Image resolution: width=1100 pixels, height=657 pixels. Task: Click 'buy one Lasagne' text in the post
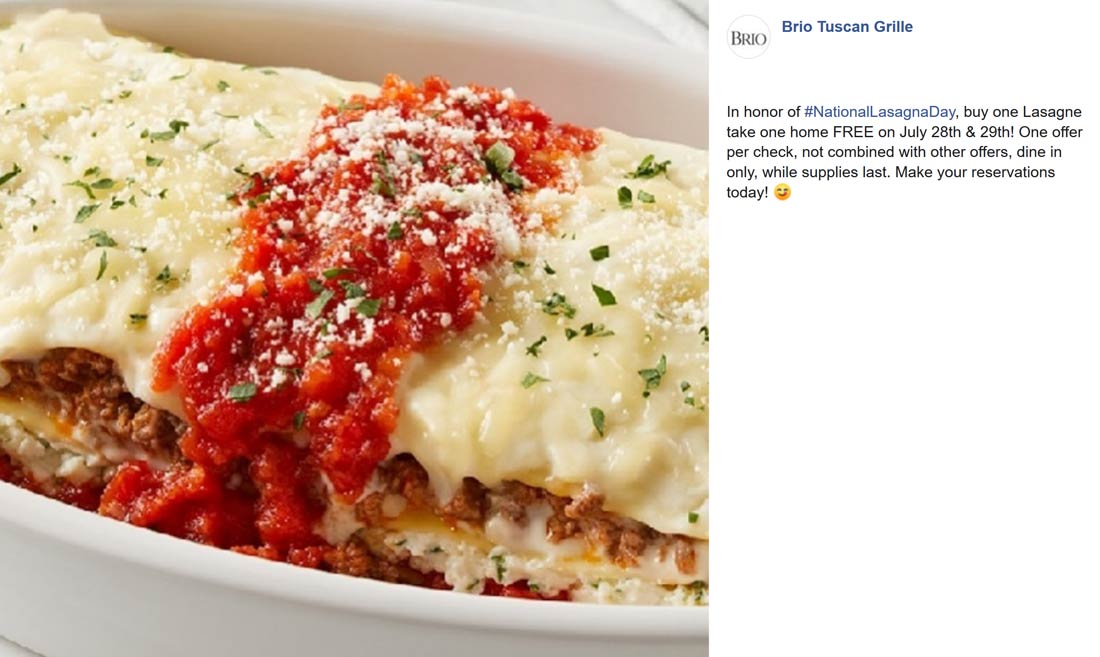1023,111
